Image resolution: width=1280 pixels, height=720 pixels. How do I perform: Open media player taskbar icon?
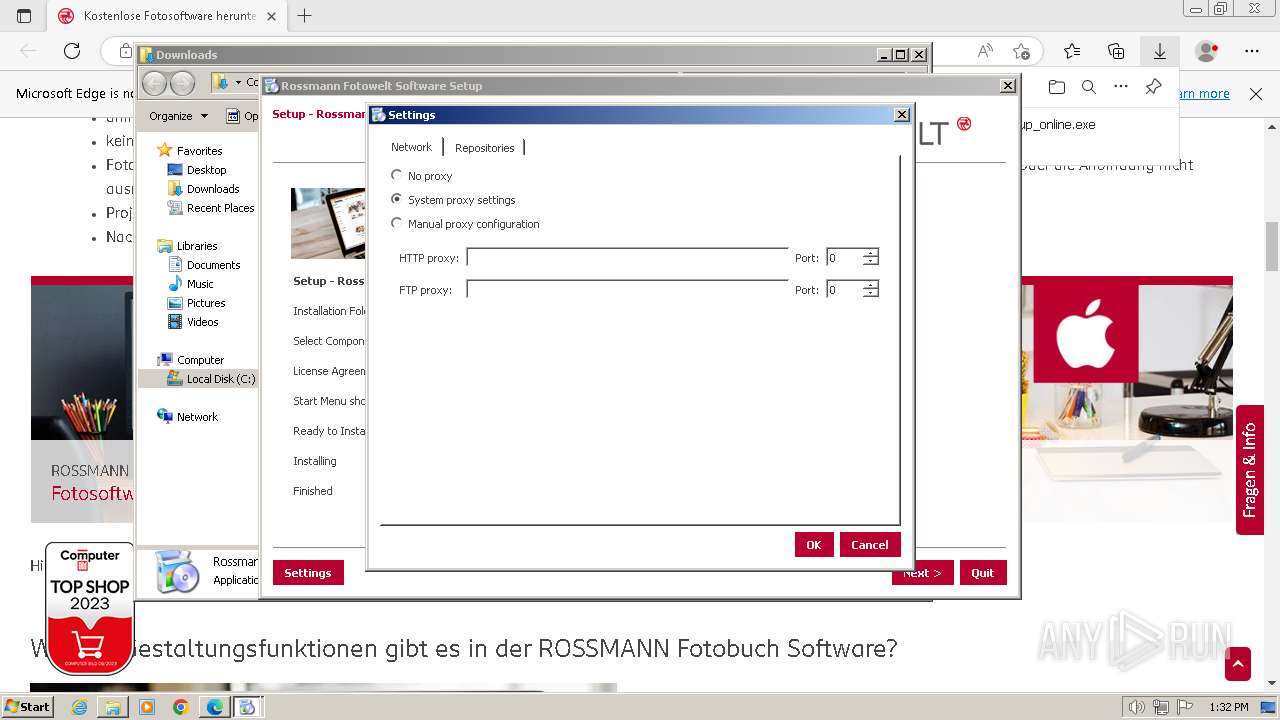[147, 707]
